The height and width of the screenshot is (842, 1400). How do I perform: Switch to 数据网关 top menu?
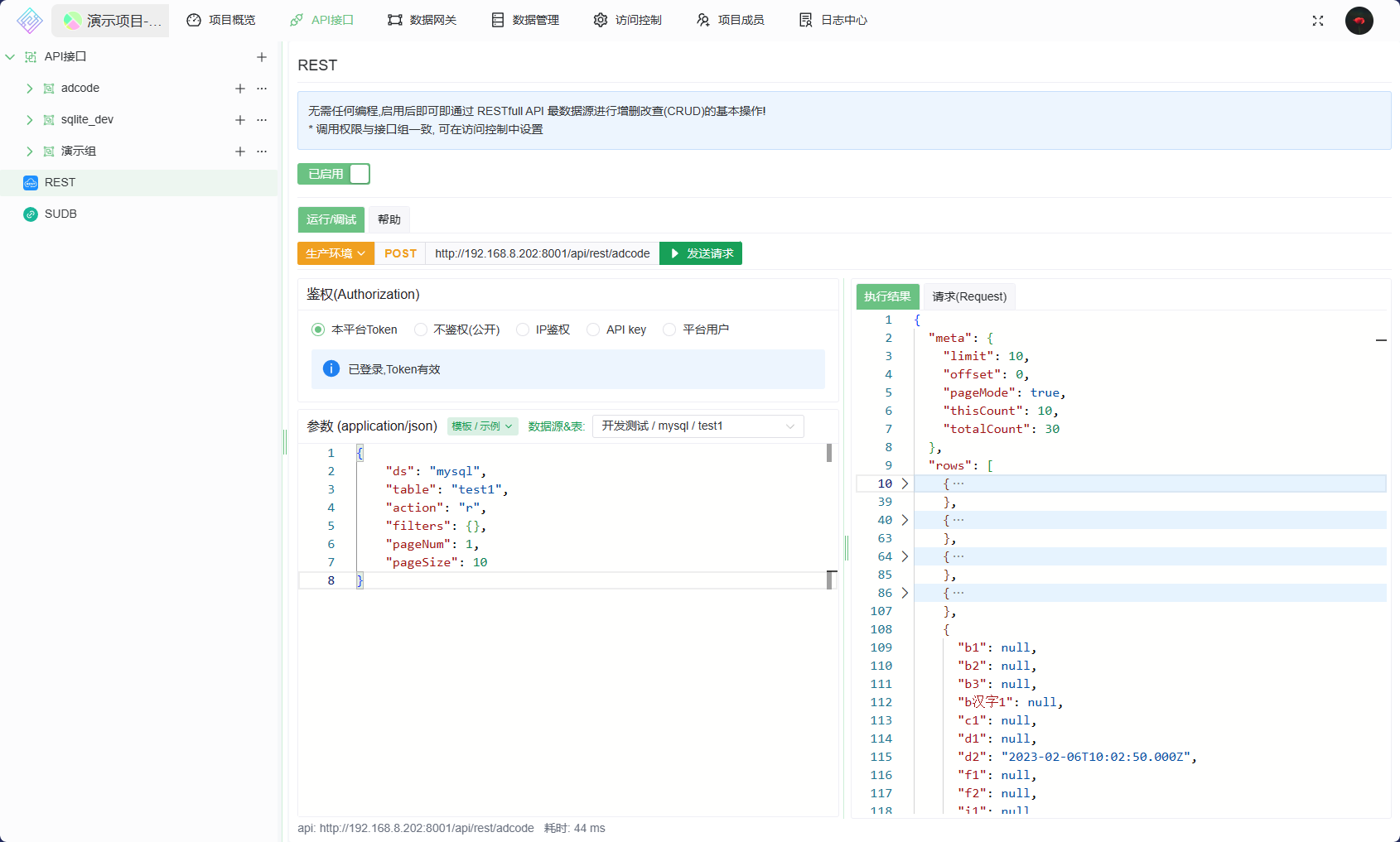[x=422, y=20]
